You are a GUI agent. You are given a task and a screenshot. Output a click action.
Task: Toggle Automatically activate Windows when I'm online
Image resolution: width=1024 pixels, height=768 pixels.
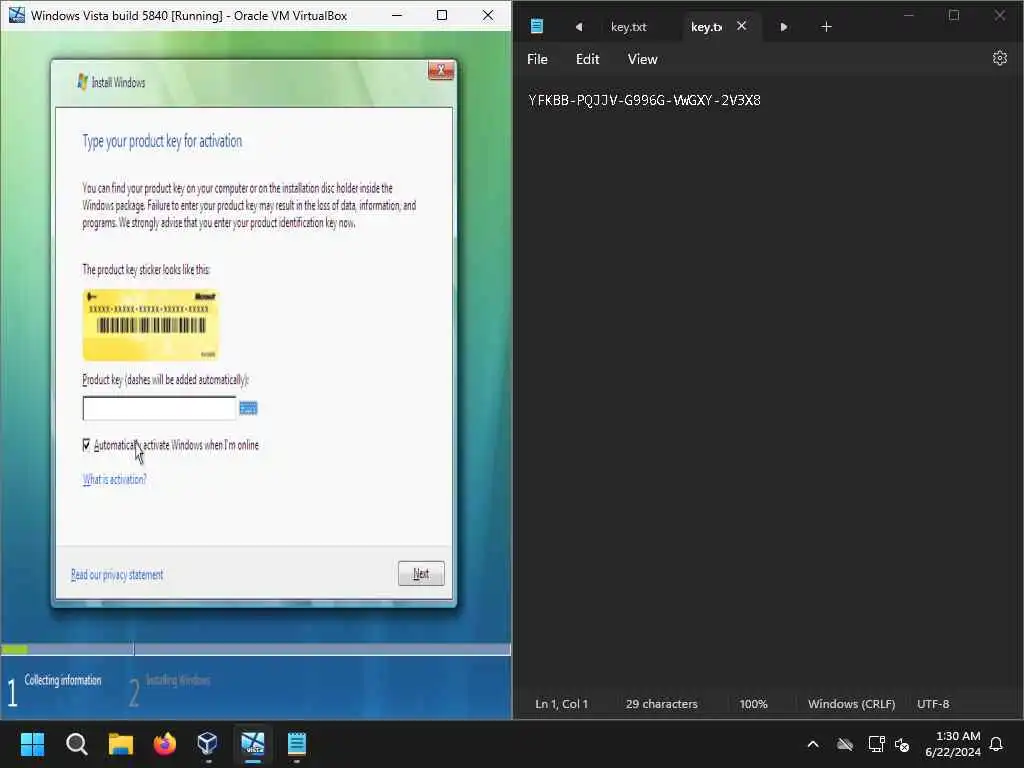point(86,445)
